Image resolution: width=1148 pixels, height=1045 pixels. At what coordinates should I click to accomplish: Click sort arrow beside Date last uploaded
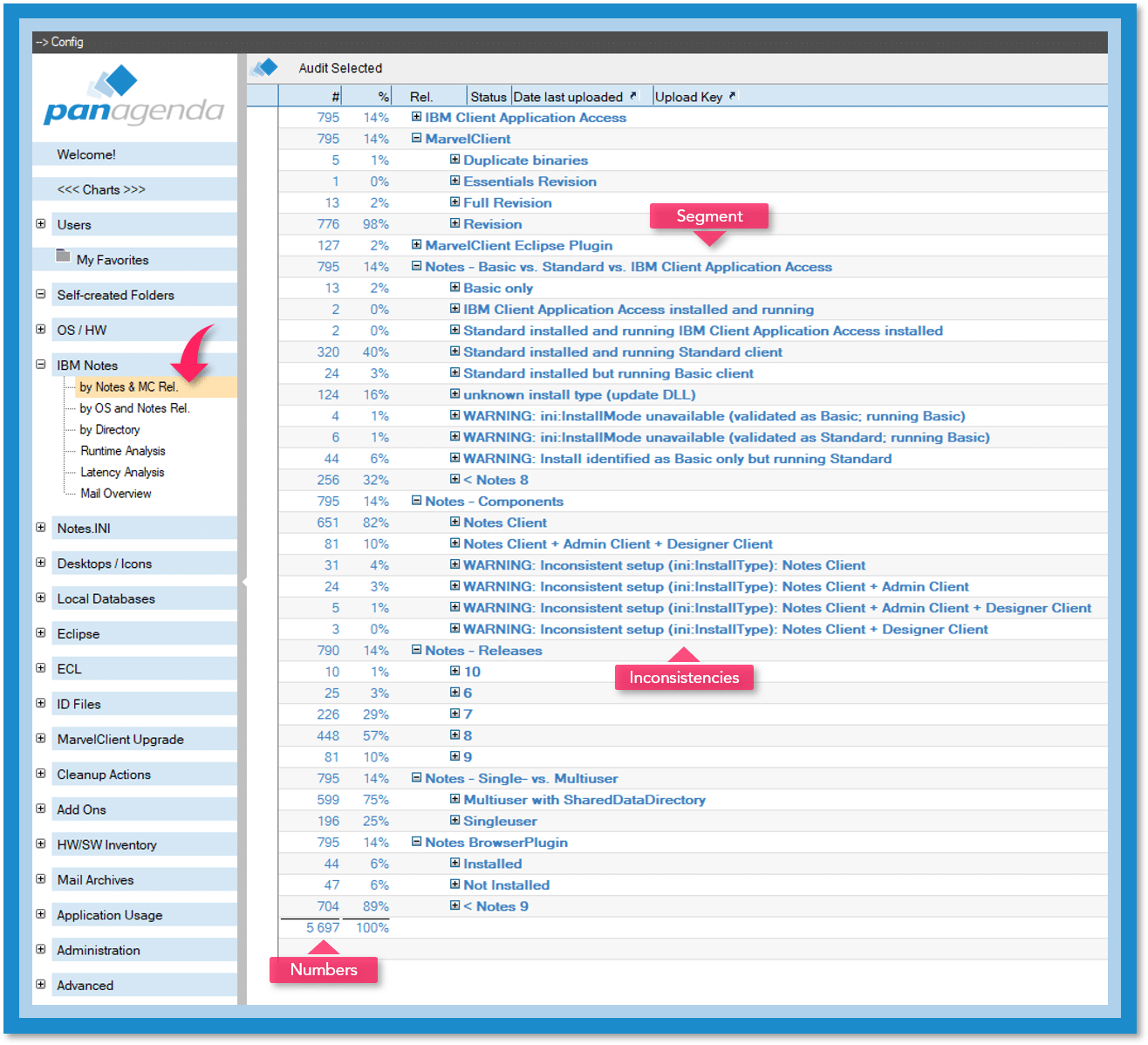pos(633,96)
